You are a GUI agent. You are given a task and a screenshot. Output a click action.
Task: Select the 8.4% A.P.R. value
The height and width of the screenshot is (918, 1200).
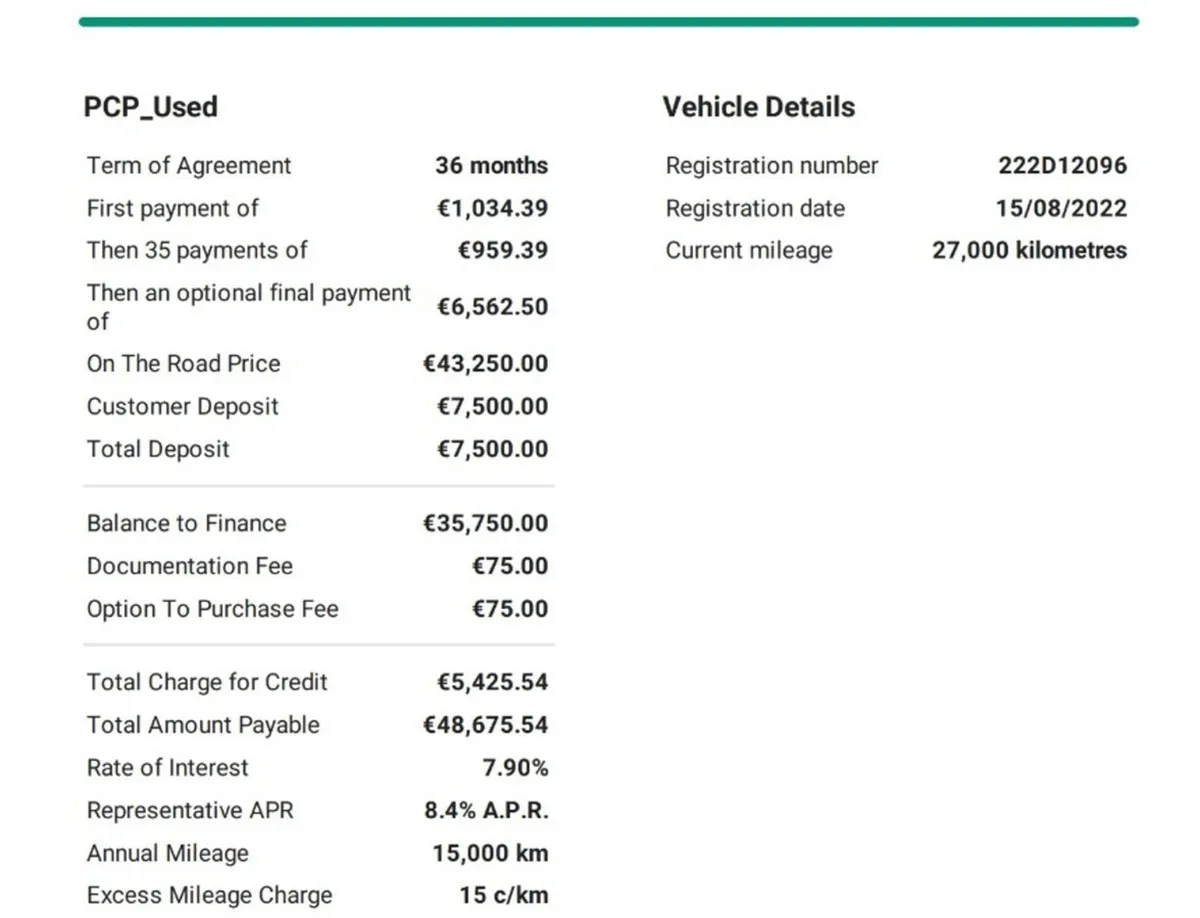coord(487,811)
